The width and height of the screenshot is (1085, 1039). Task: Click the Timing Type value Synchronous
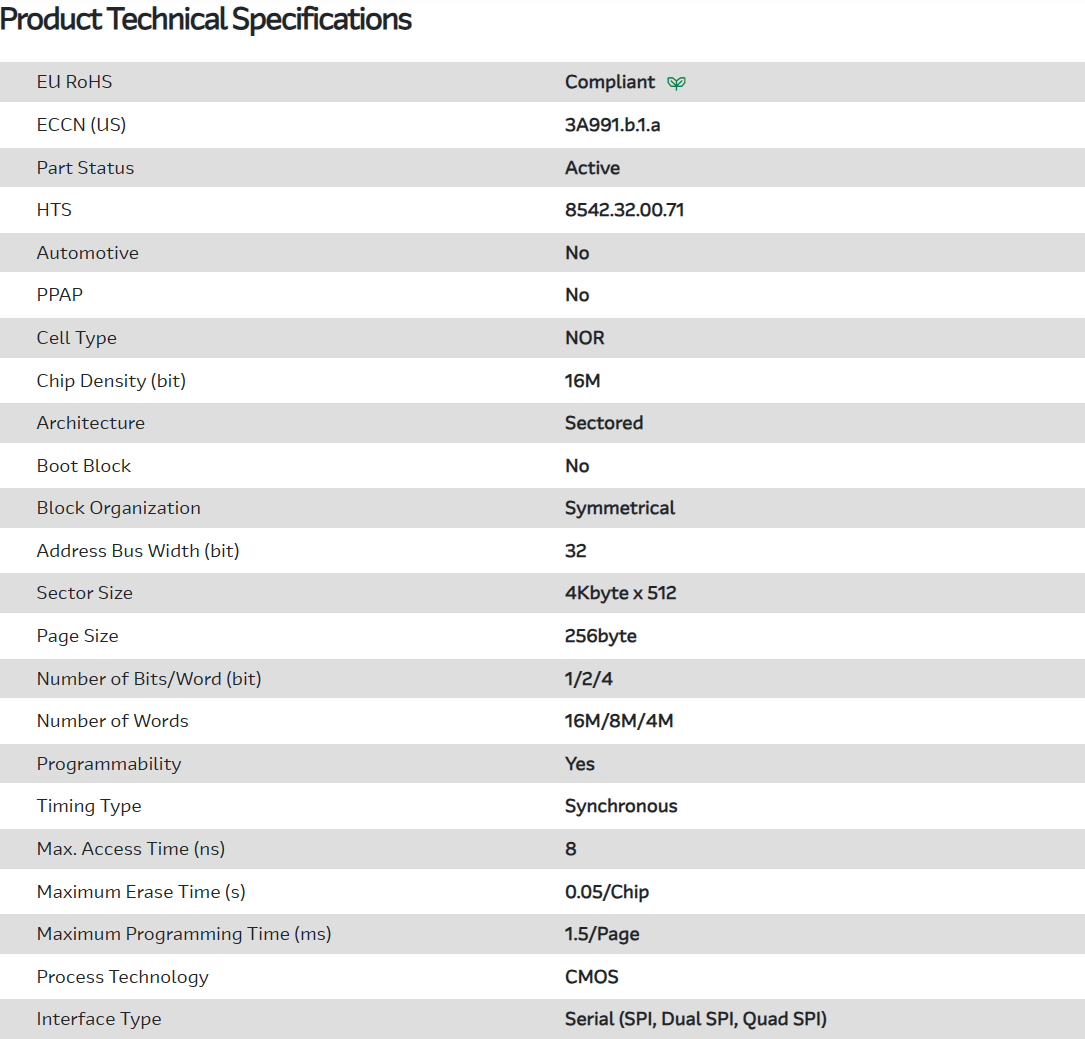tap(620, 806)
